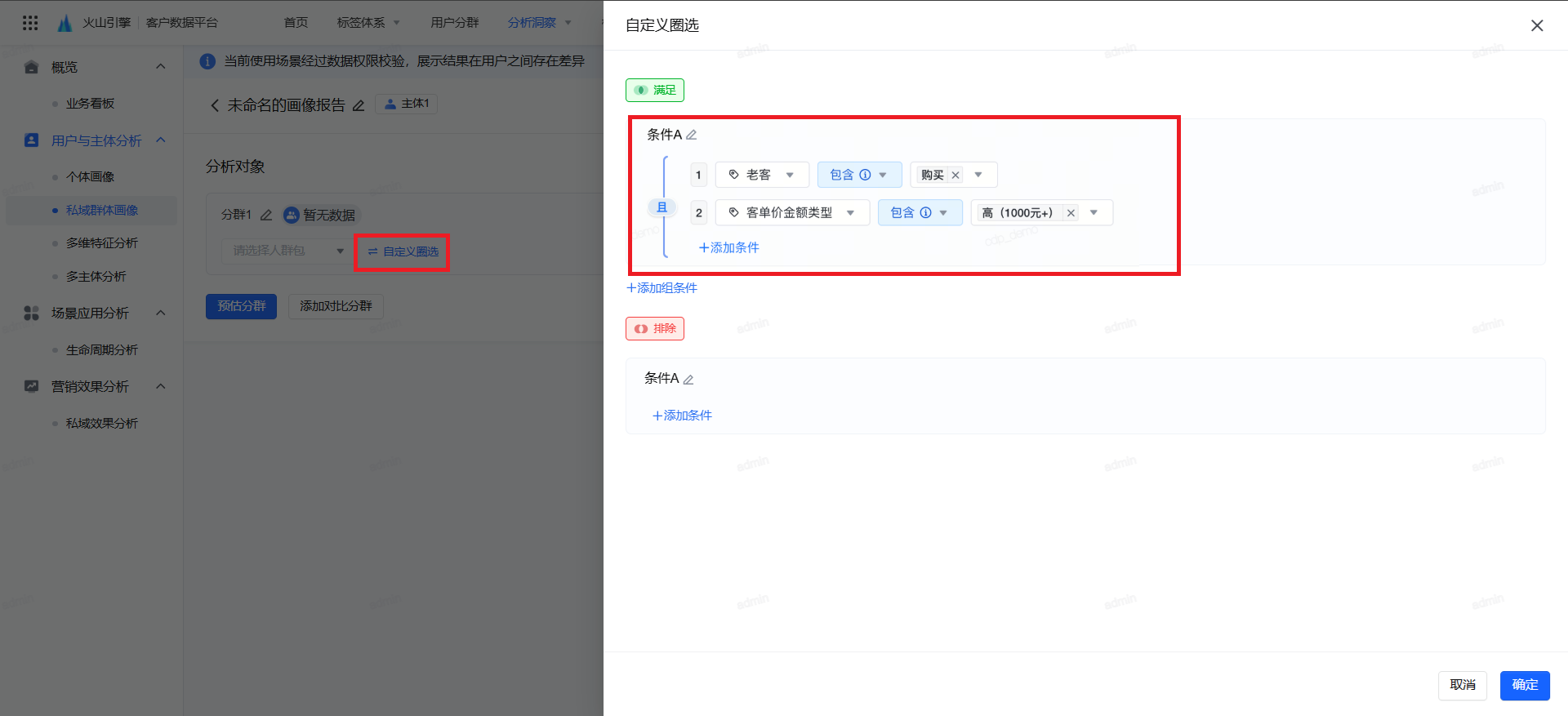Image resolution: width=1568 pixels, height=716 pixels.
Task: Open row 2 包含 operator dropdown
Action: point(920,213)
